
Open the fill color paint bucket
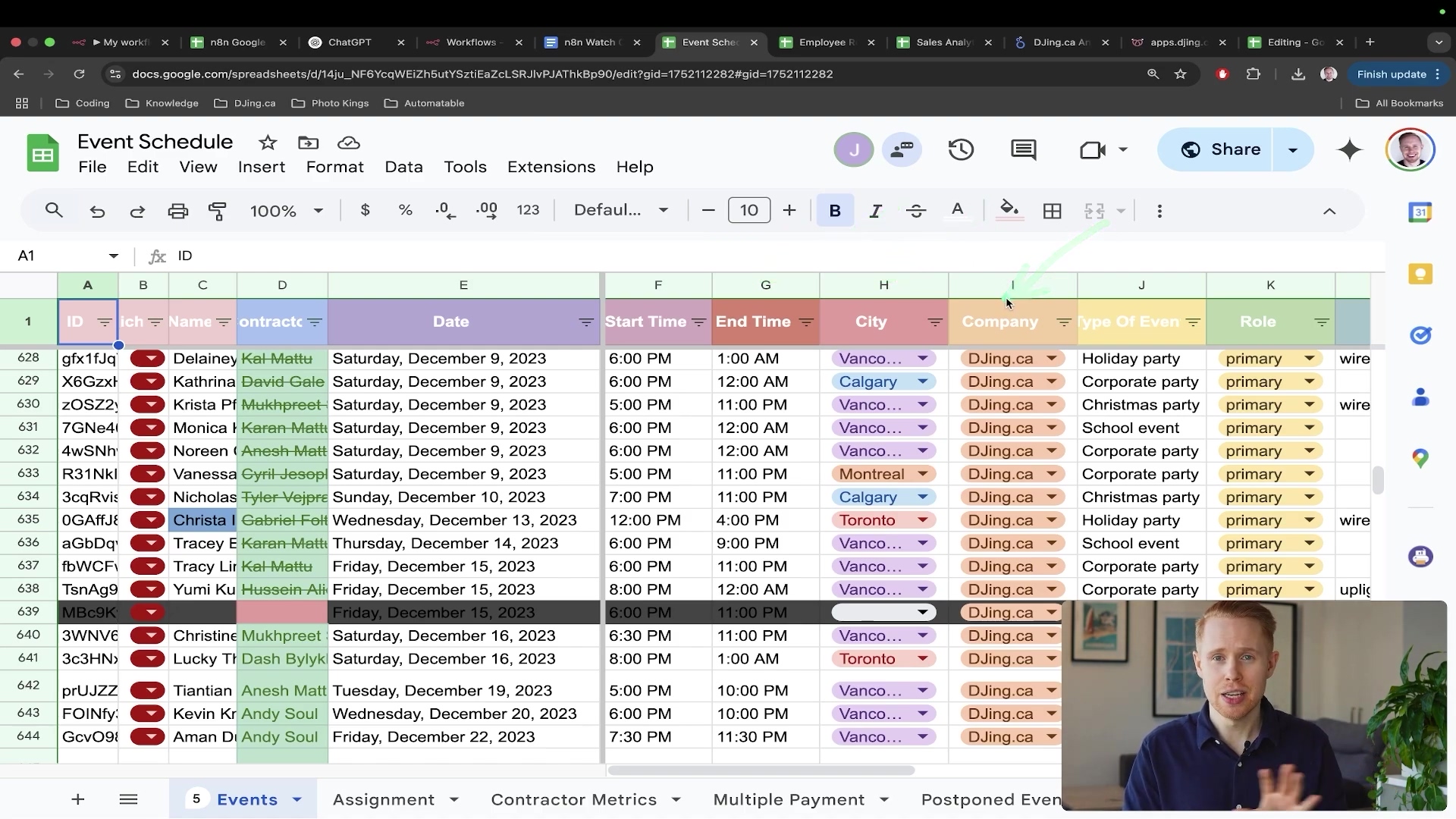click(1009, 209)
